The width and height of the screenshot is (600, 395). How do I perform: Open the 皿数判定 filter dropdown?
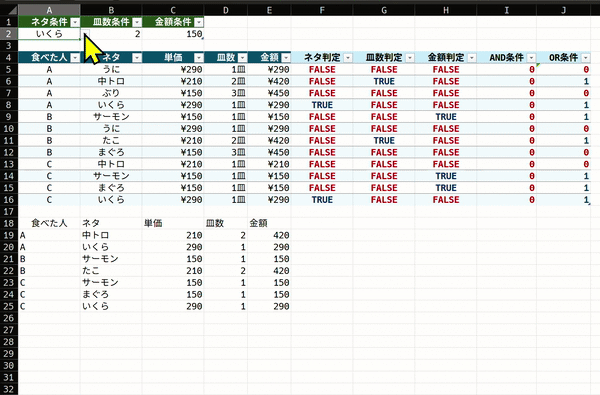(x=410, y=58)
